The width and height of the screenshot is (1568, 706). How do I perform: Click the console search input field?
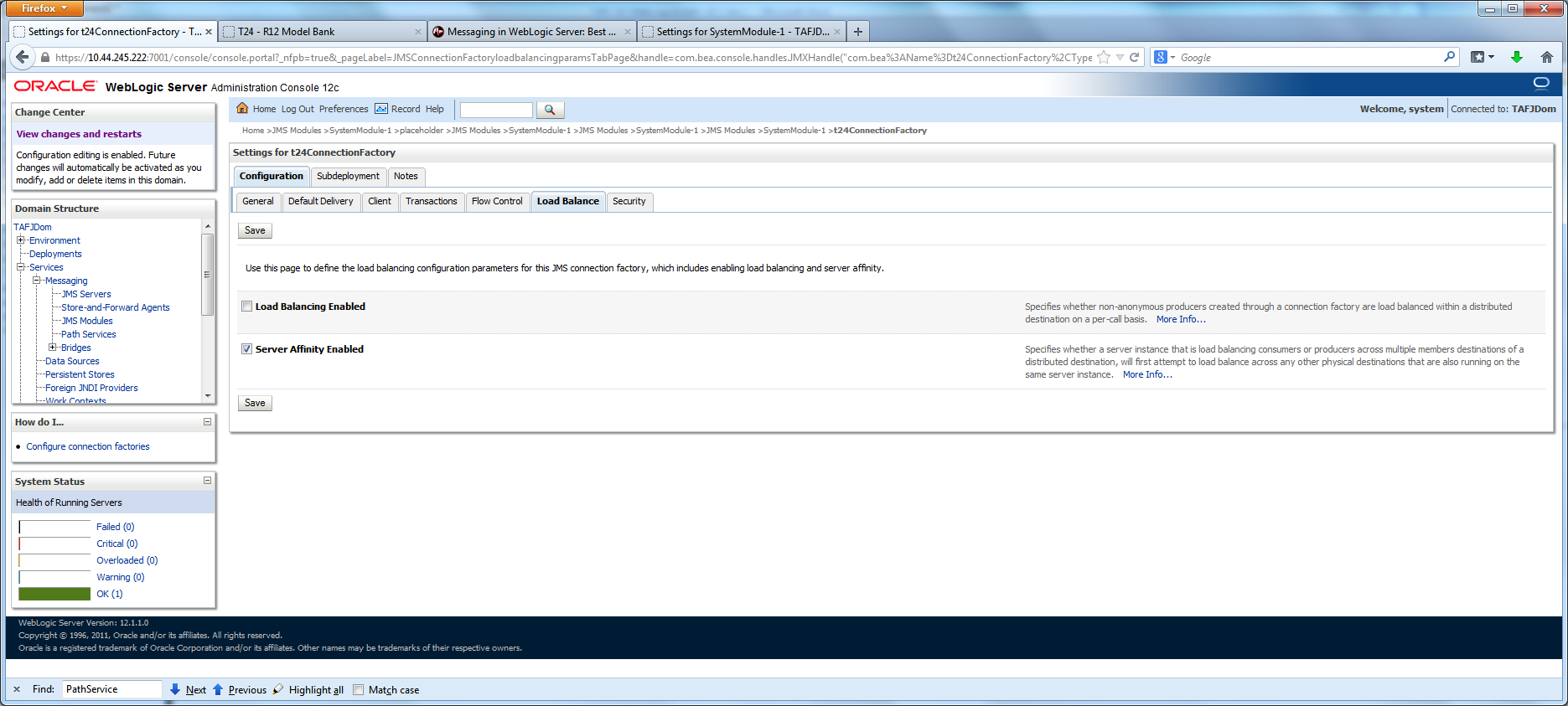point(496,110)
